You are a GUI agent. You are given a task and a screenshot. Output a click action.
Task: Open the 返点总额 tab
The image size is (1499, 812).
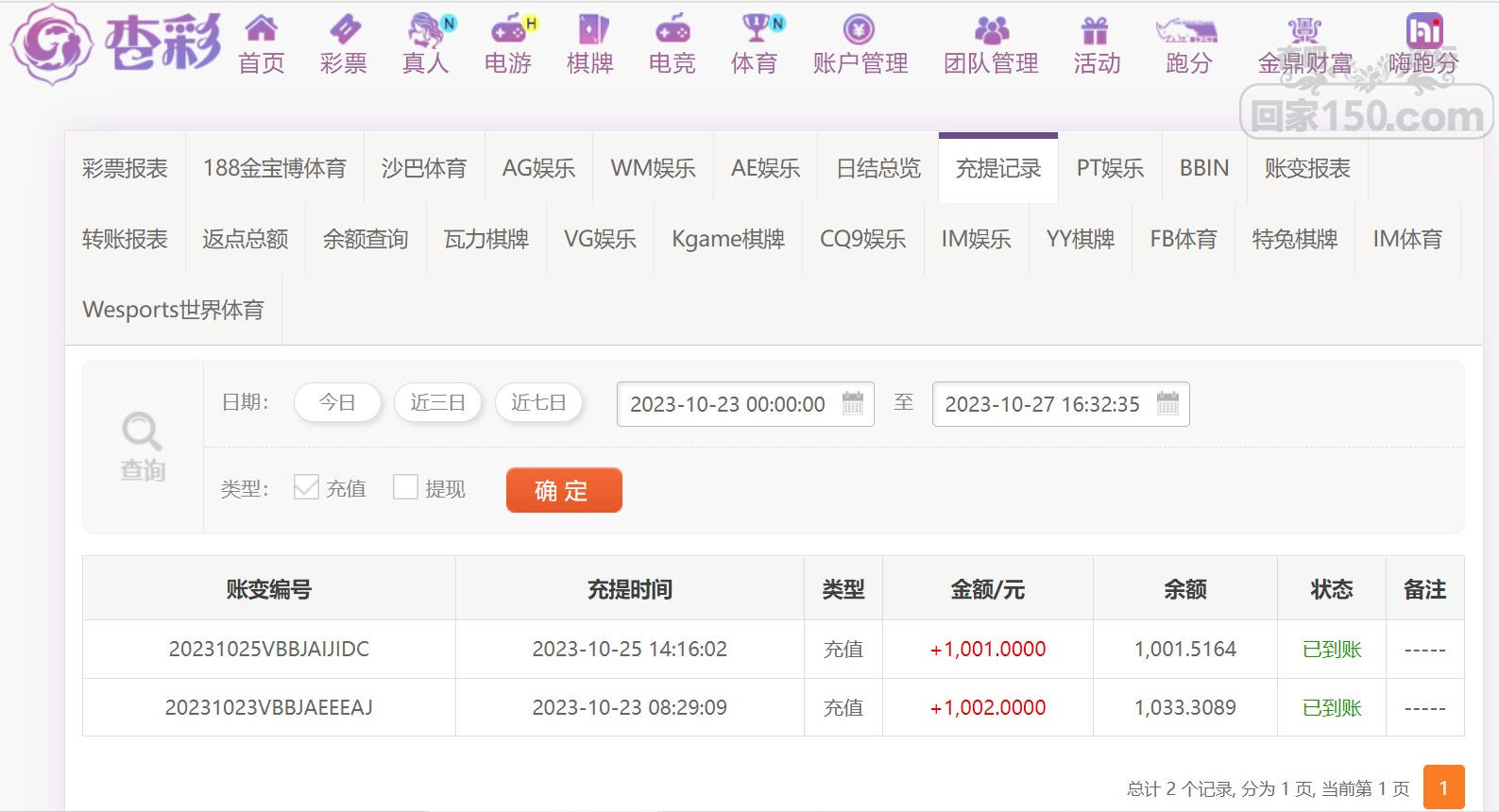[246, 239]
